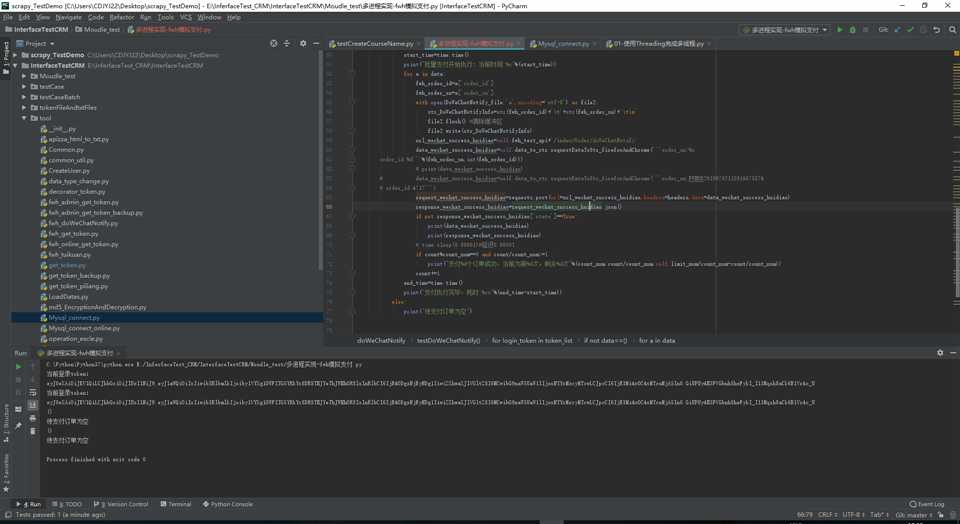The image size is (960, 524).
Task: Pin the Run tab
Action: click(18, 425)
